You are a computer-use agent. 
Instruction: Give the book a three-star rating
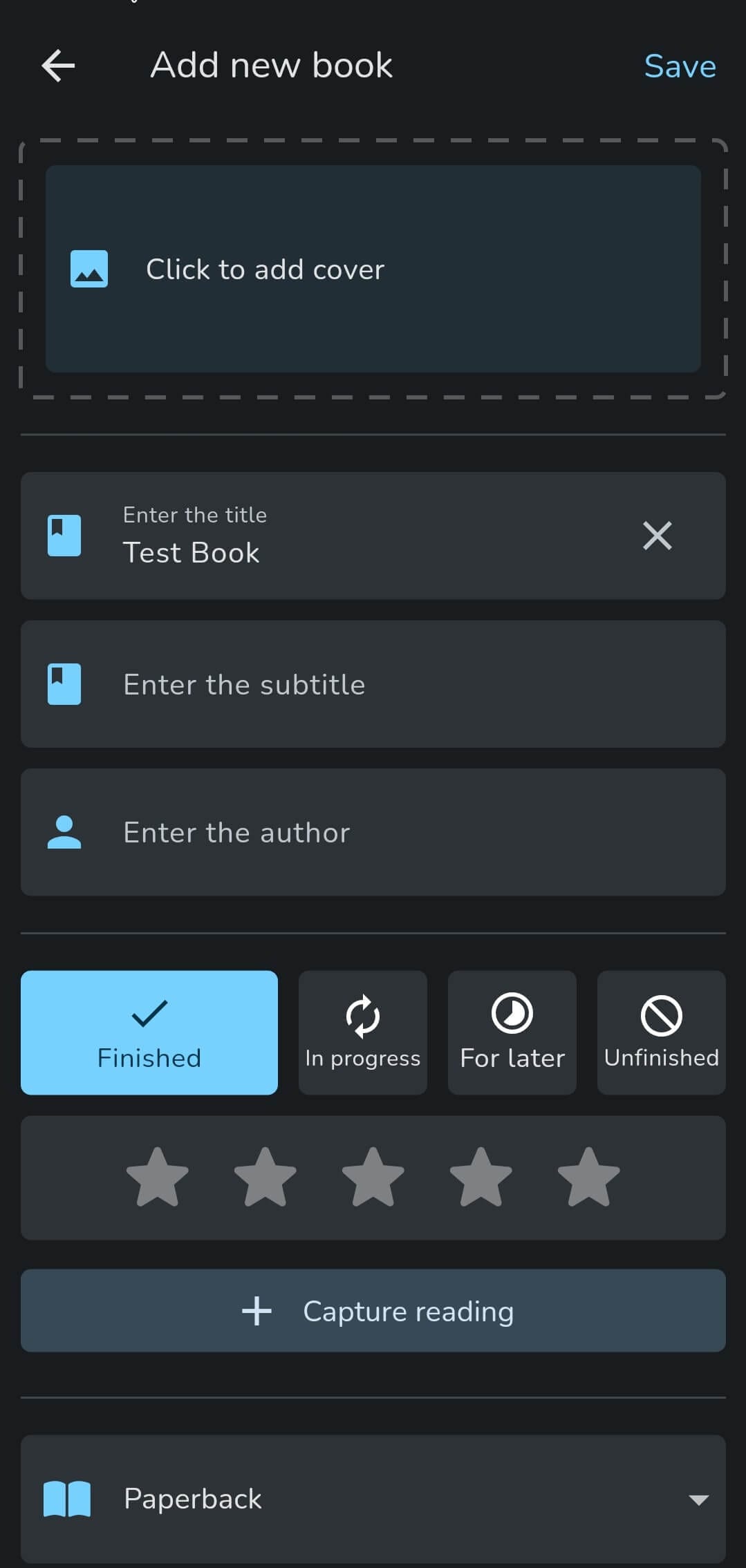(373, 1177)
